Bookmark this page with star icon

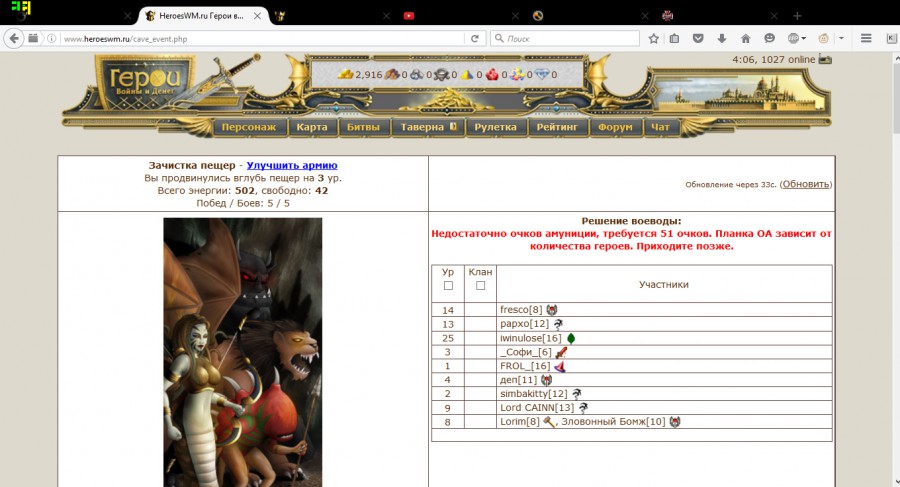pos(653,38)
